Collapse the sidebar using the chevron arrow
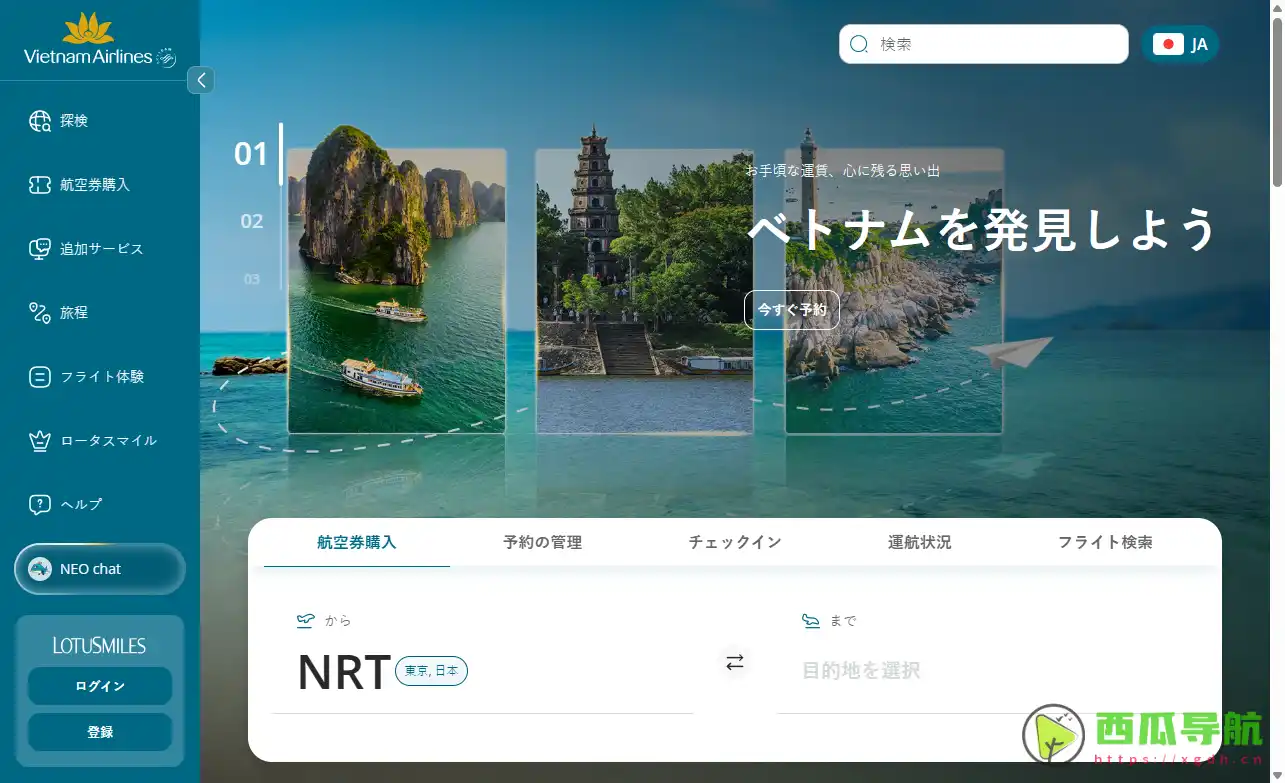The image size is (1285, 783). (x=200, y=80)
